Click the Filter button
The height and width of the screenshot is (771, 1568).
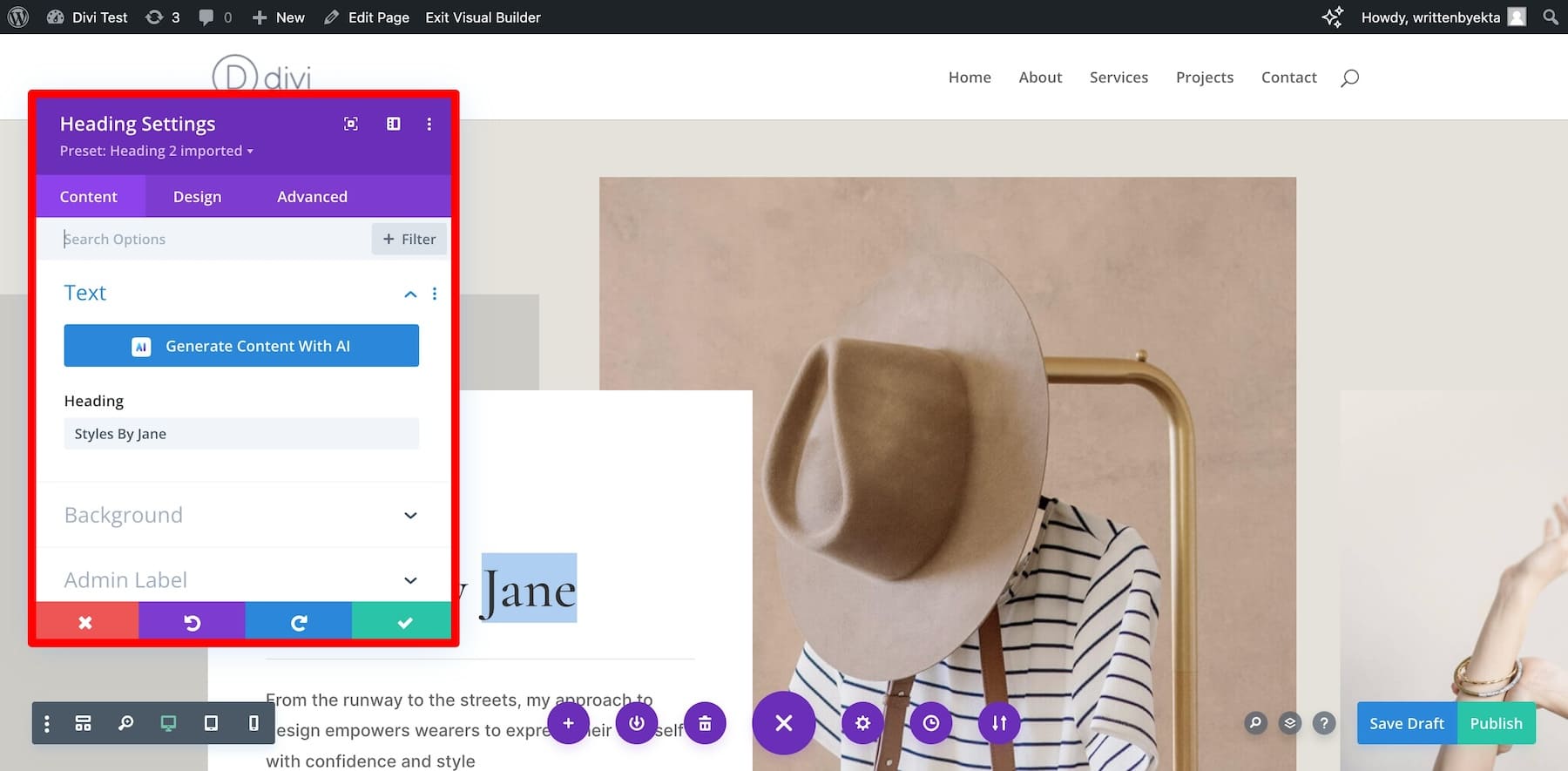click(x=409, y=239)
